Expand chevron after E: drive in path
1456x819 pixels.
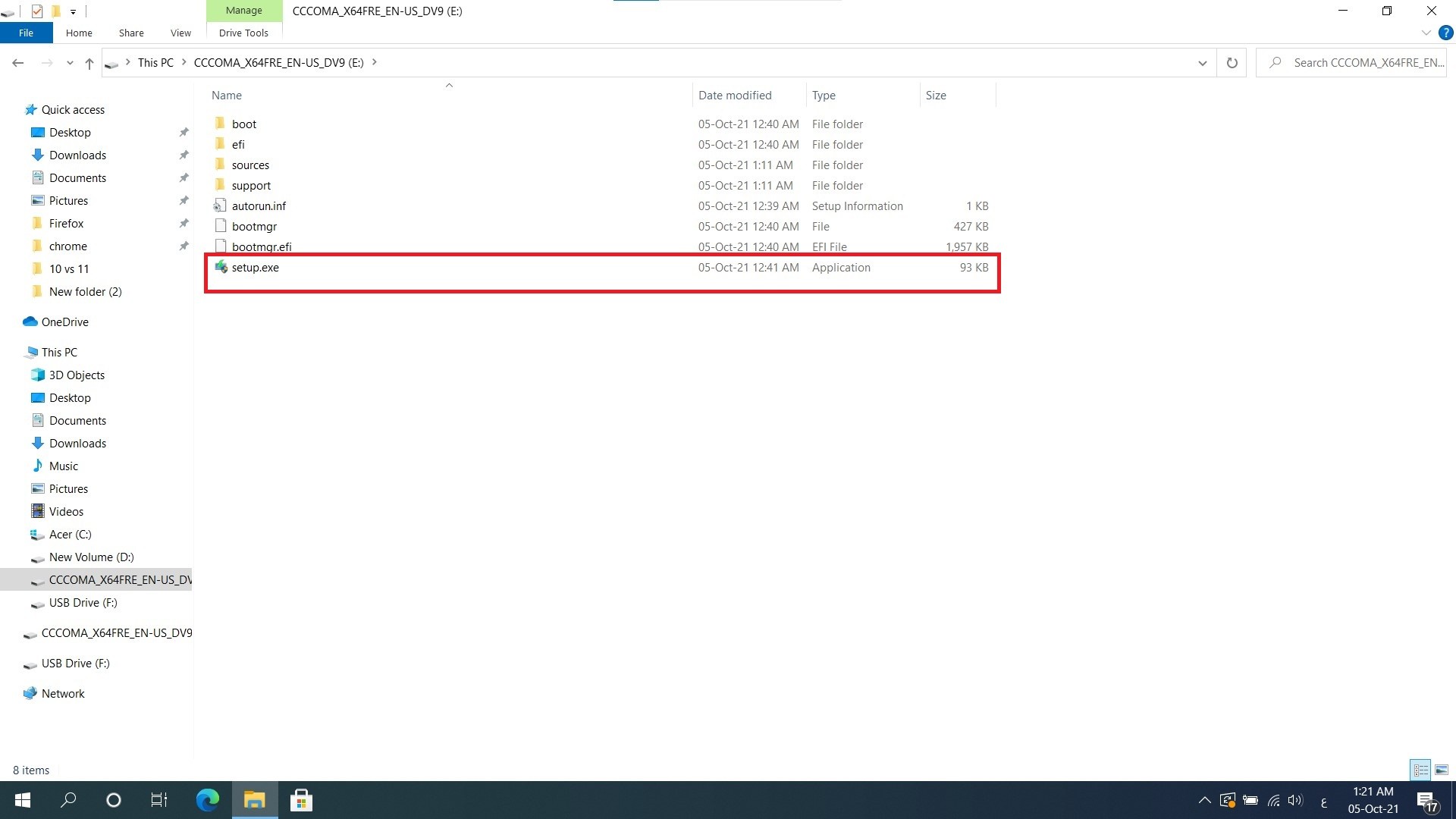point(374,62)
